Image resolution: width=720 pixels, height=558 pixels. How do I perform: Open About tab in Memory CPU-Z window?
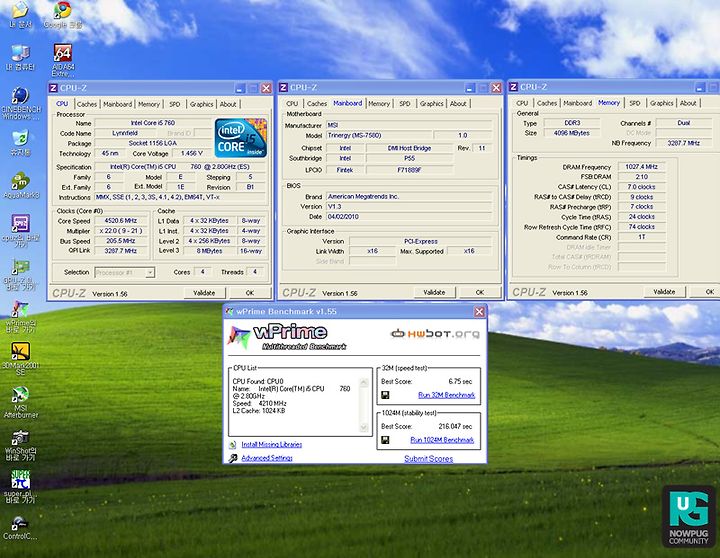pos(688,103)
